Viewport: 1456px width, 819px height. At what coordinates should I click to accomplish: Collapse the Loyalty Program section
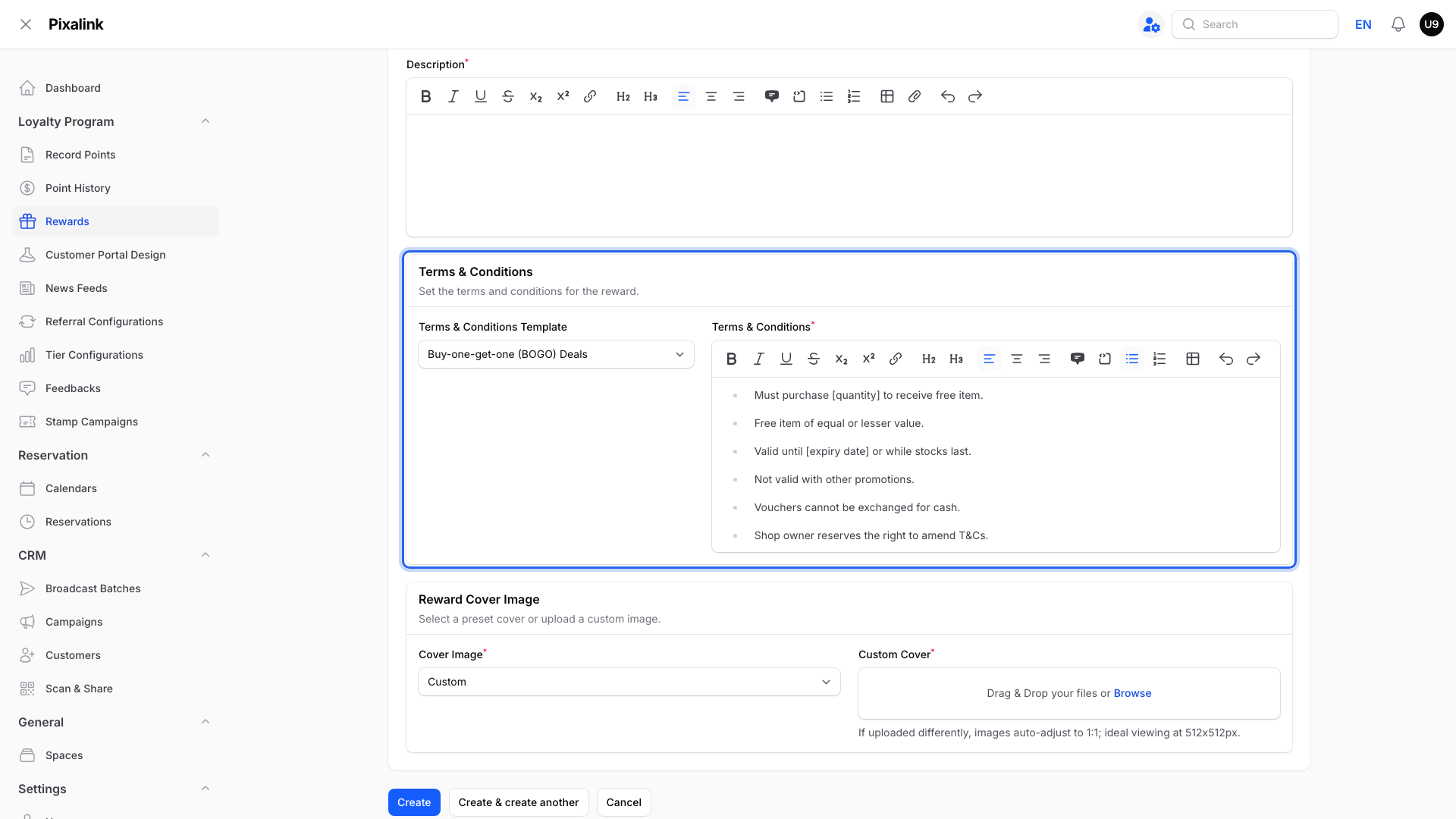(206, 121)
